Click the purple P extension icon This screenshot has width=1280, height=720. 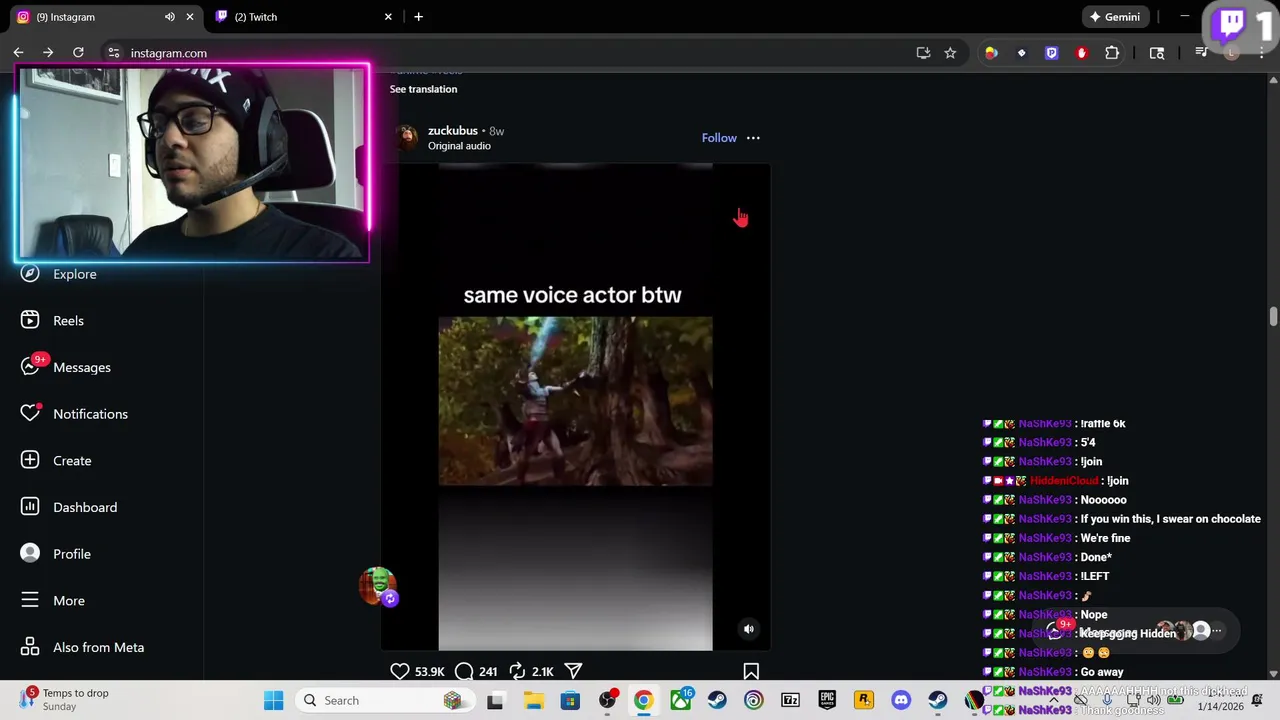[1051, 53]
